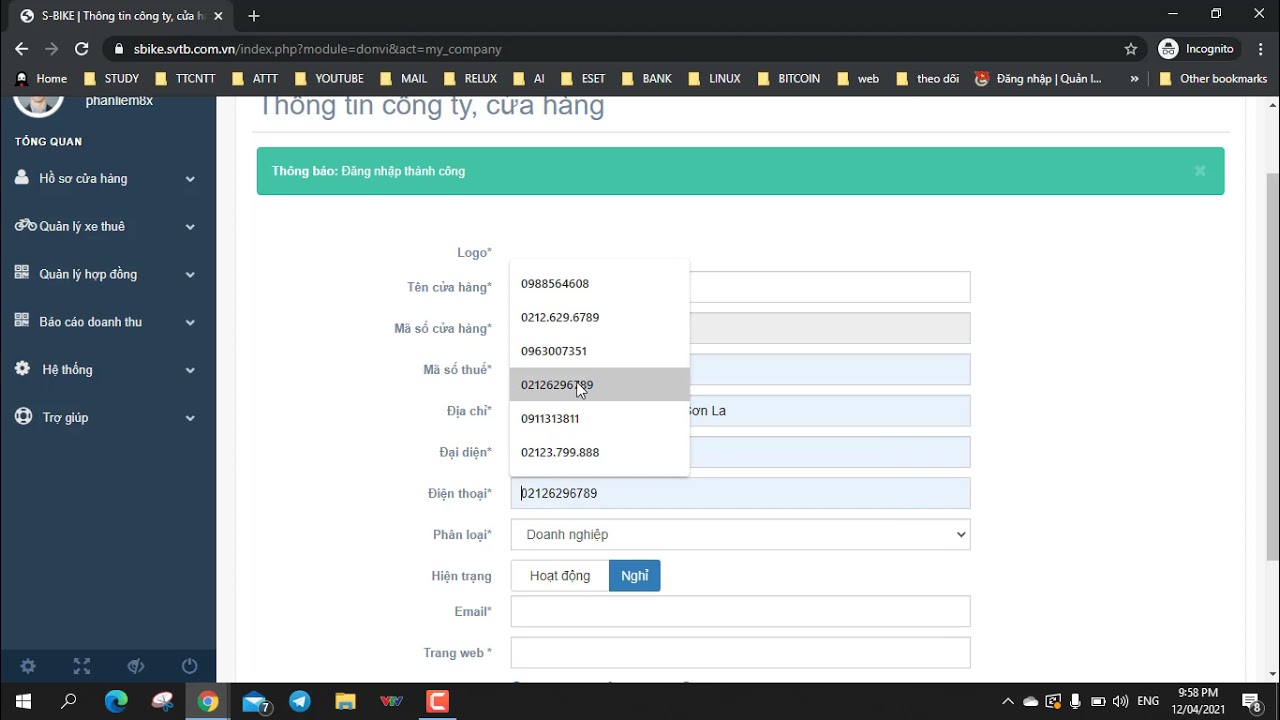
Task: Expand Trợ giúp menu
Action: pos(108,417)
